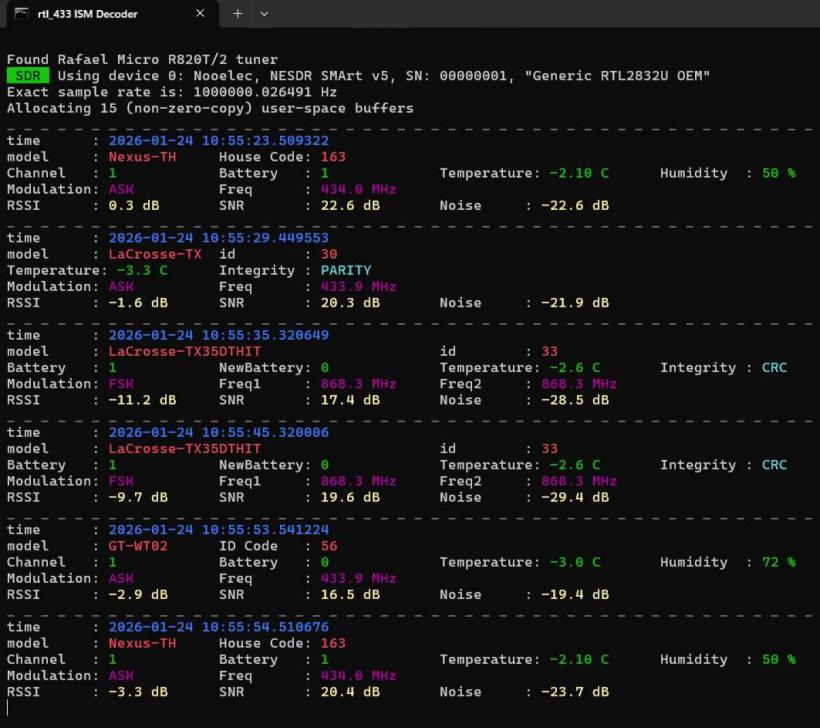Screen dimensions: 820x728
Task: Click the first Nexus-TH model name
Action: (x=142, y=157)
